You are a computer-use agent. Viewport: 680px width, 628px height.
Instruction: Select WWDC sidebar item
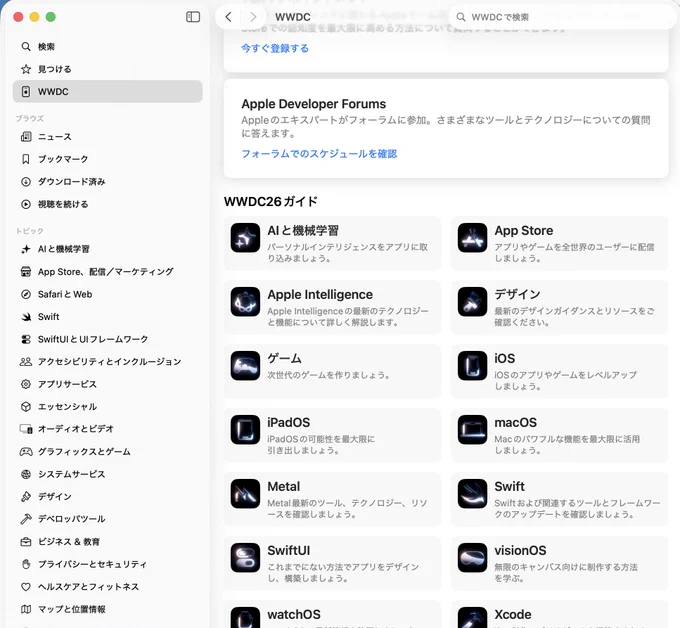click(108, 92)
